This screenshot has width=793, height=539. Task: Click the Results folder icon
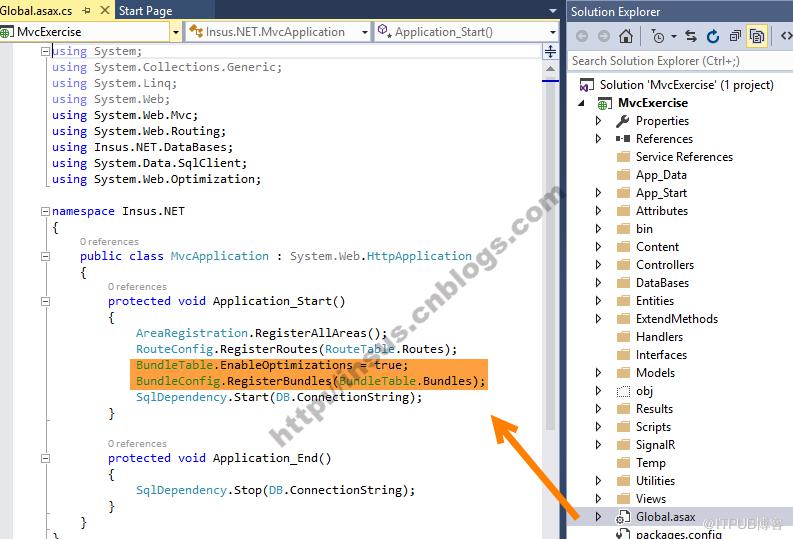(x=624, y=409)
